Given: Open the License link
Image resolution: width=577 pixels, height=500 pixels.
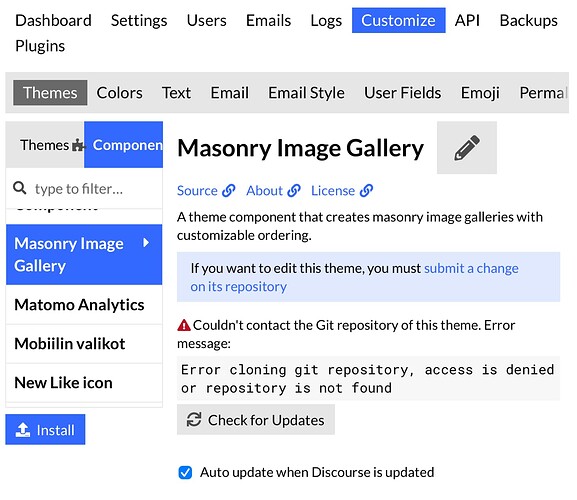Looking at the screenshot, I should click(x=342, y=191).
